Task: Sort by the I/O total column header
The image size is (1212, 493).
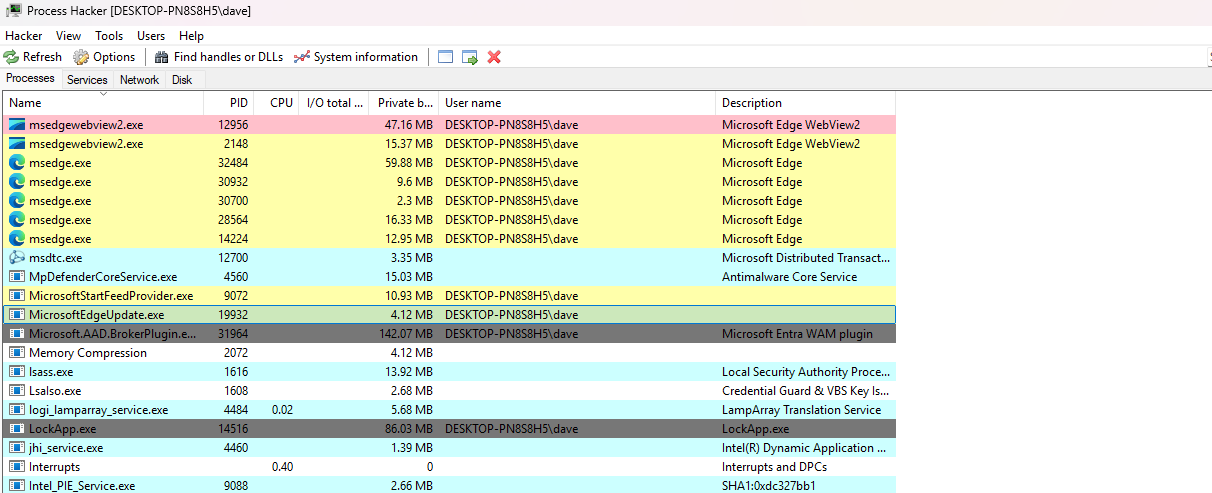Action: pyautogui.click(x=334, y=103)
